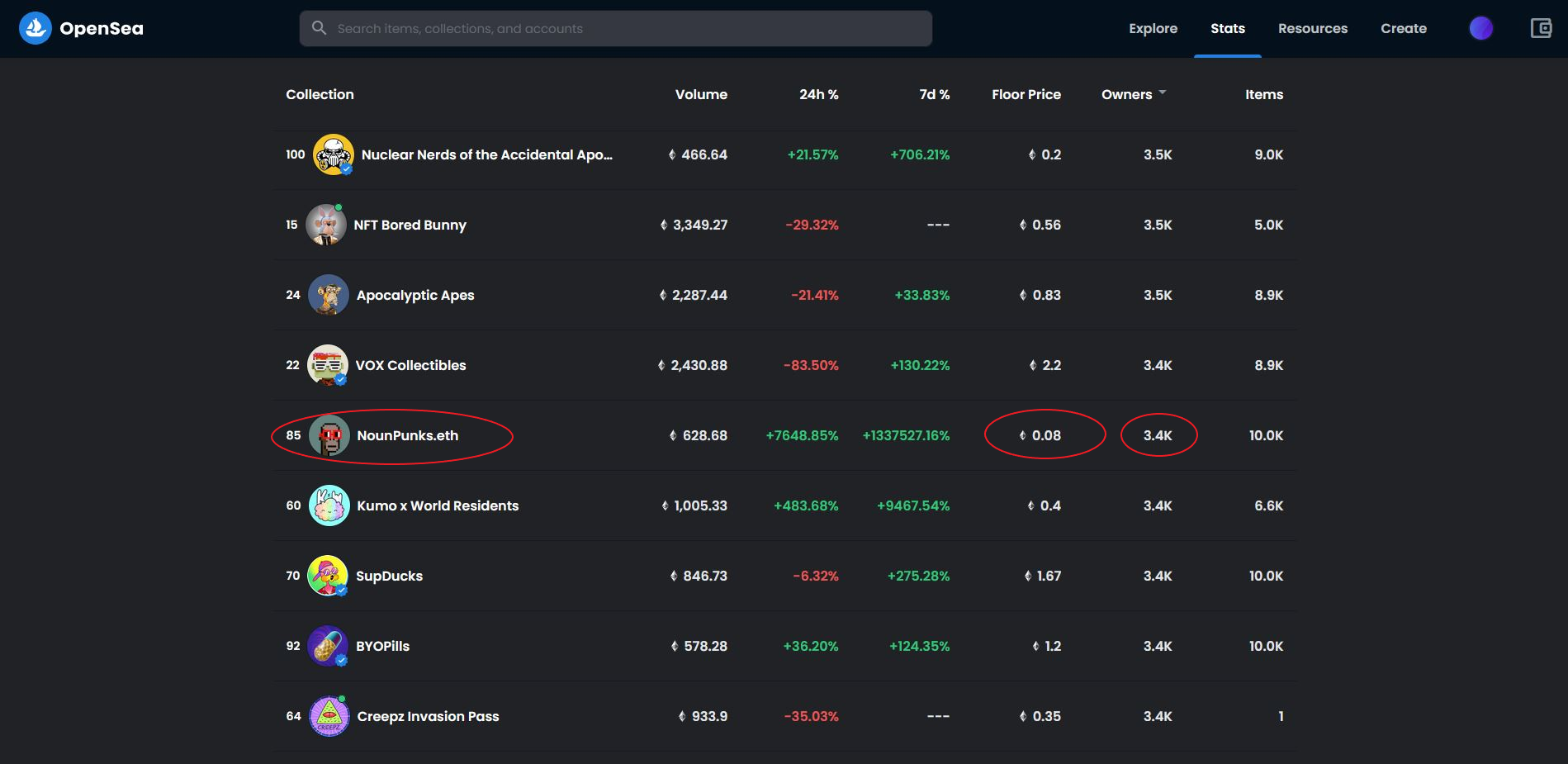This screenshot has width=1568, height=764.
Task: Open the SupDucks avatar icon
Action: coord(328,576)
